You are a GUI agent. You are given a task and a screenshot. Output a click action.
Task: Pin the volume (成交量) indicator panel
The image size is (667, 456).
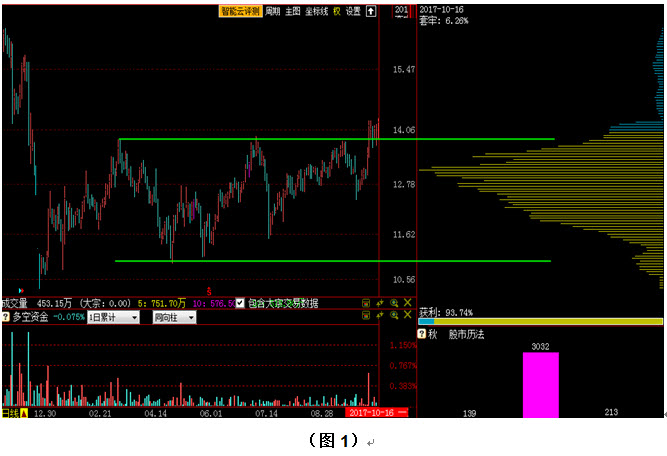tap(381, 303)
